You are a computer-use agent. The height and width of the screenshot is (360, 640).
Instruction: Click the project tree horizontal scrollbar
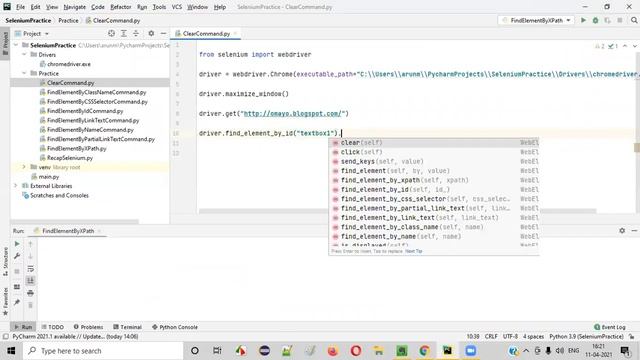click(x=74, y=222)
